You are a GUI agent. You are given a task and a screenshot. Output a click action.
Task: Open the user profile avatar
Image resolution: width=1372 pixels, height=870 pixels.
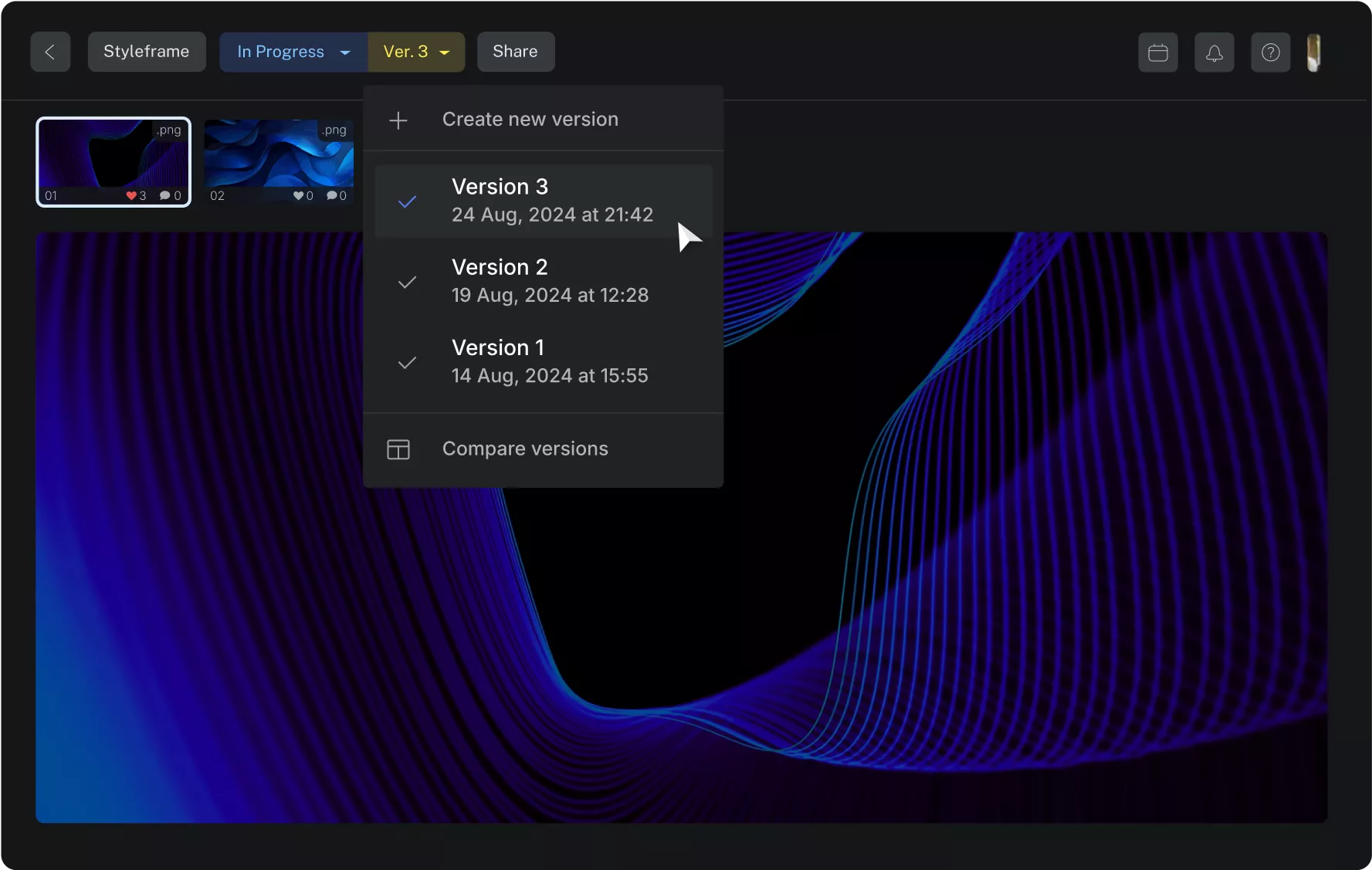coord(1313,52)
